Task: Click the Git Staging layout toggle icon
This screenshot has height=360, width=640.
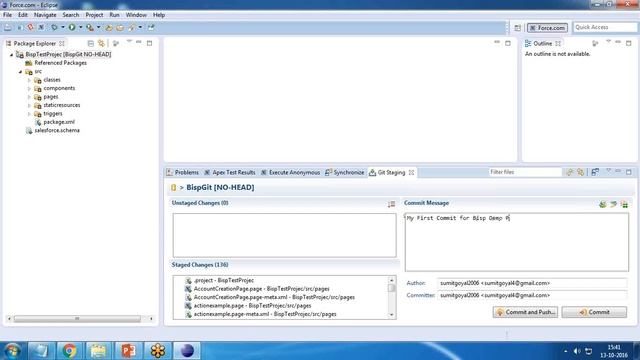Action: coord(595,172)
